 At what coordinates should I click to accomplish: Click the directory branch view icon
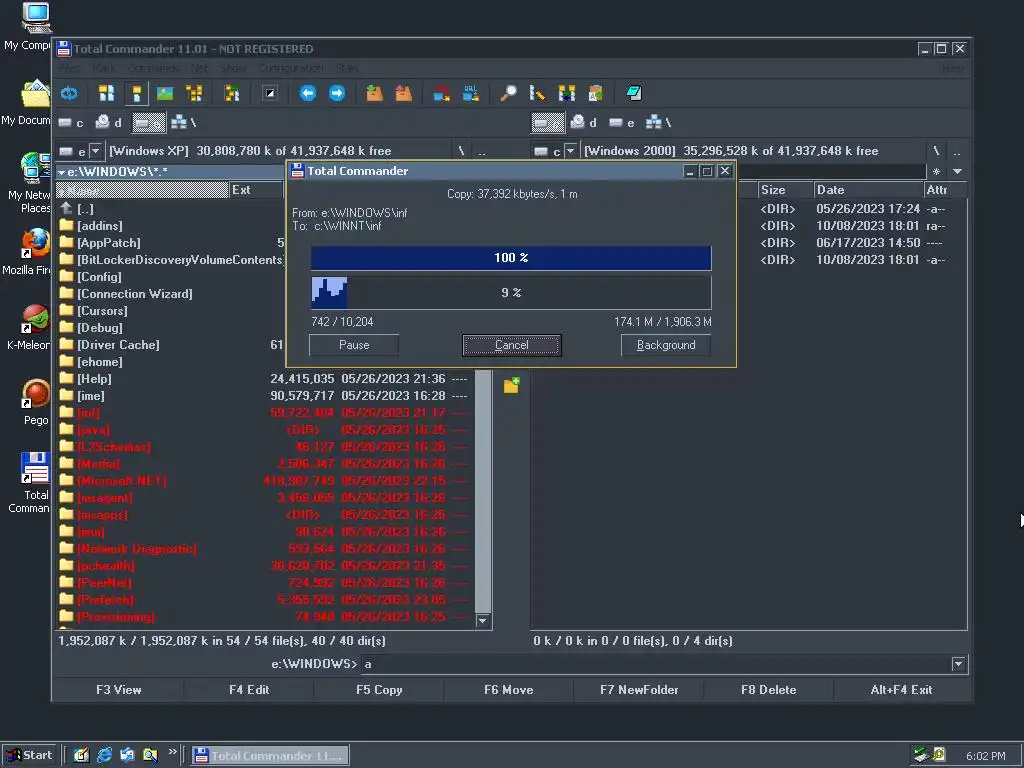[x=232, y=93]
